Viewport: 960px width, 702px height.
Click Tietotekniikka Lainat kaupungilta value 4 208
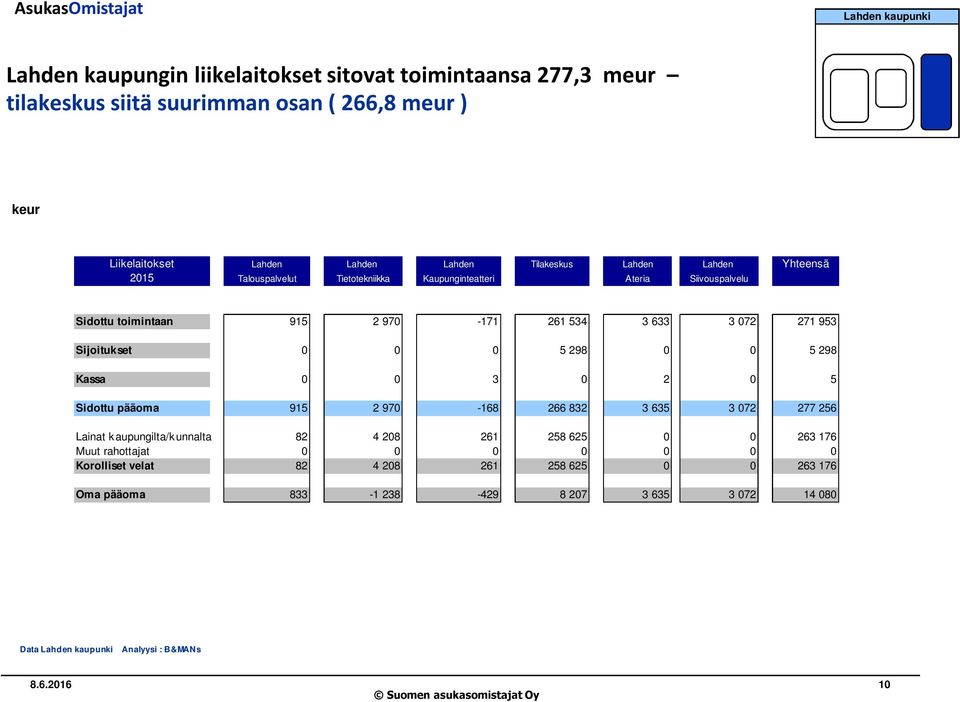386,437
